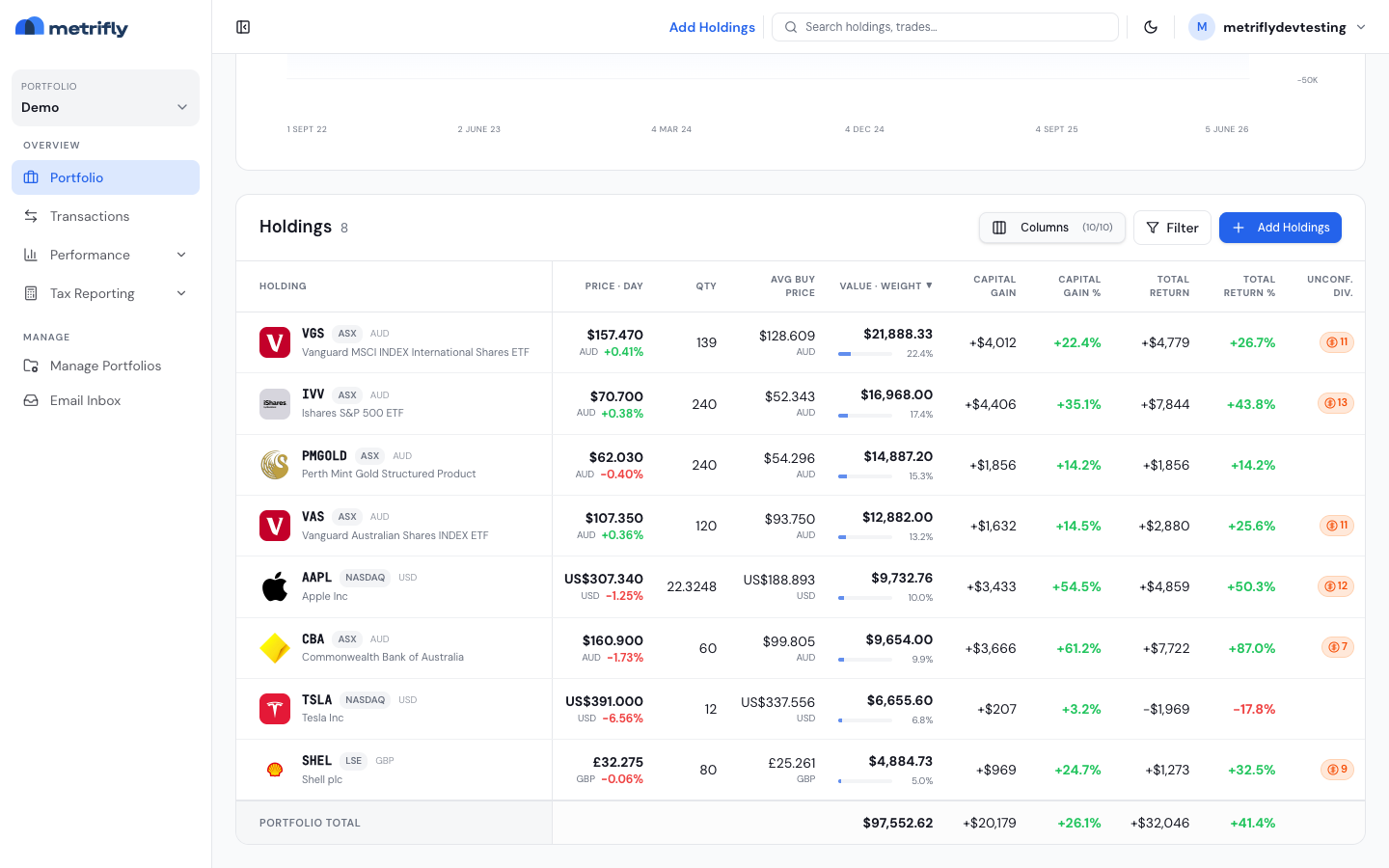Click the IVV weight bar 17.4%
The height and width of the screenshot is (868, 1389).
coord(865,415)
